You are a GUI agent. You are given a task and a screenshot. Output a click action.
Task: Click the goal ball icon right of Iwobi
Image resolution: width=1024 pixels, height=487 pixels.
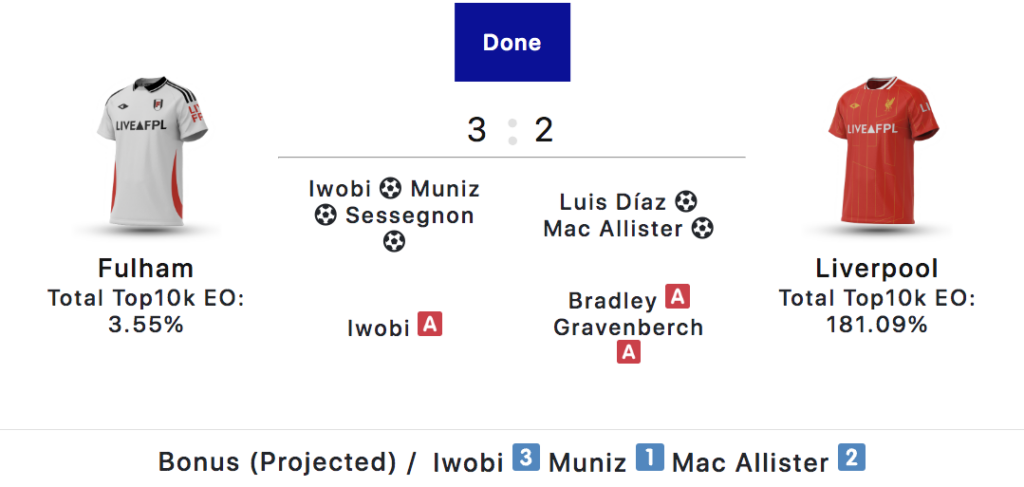click(x=391, y=189)
